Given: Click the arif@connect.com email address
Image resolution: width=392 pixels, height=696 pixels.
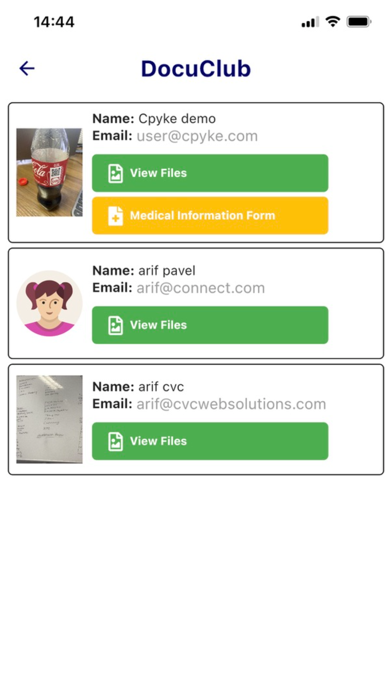Looking at the screenshot, I should coord(201,288).
